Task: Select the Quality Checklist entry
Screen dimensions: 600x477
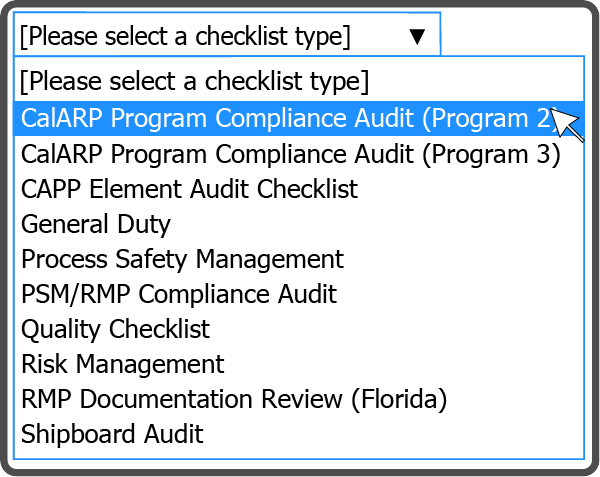Action: [299, 329]
